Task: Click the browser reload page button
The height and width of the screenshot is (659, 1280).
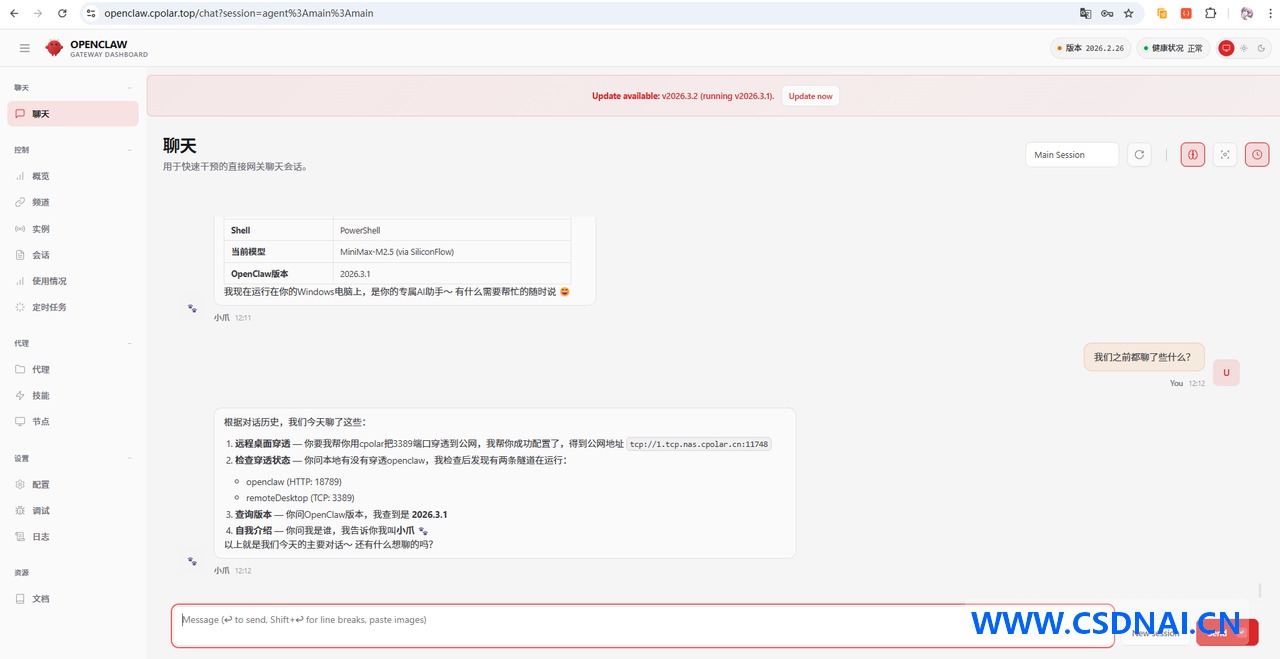Action: 62,13
